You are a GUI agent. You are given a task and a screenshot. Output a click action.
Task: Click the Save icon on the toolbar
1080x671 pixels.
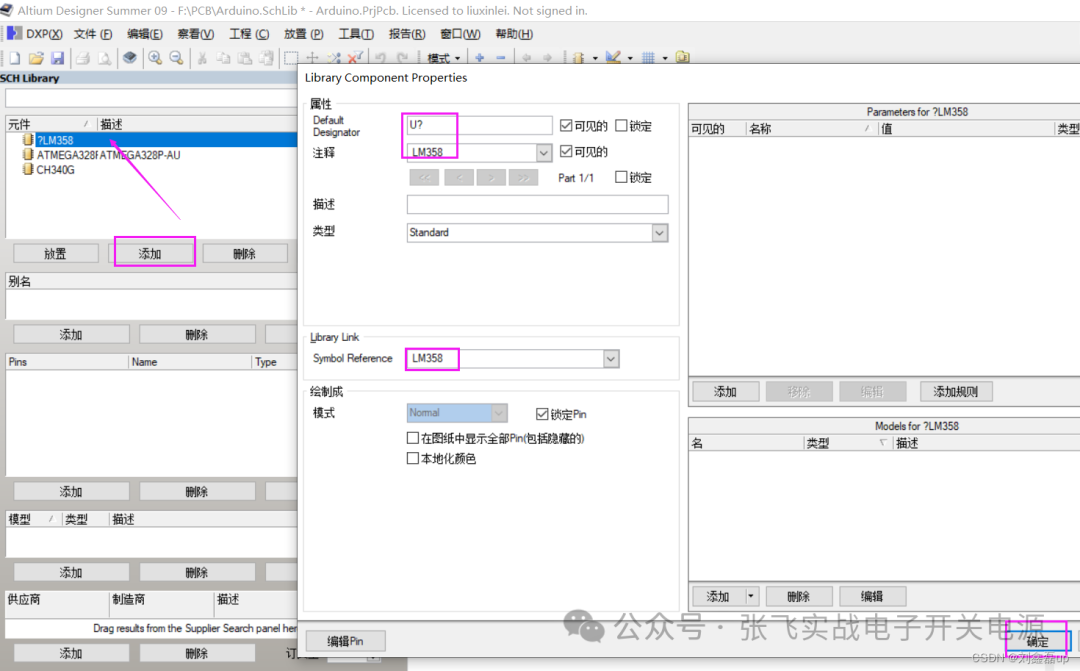click(x=58, y=57)
